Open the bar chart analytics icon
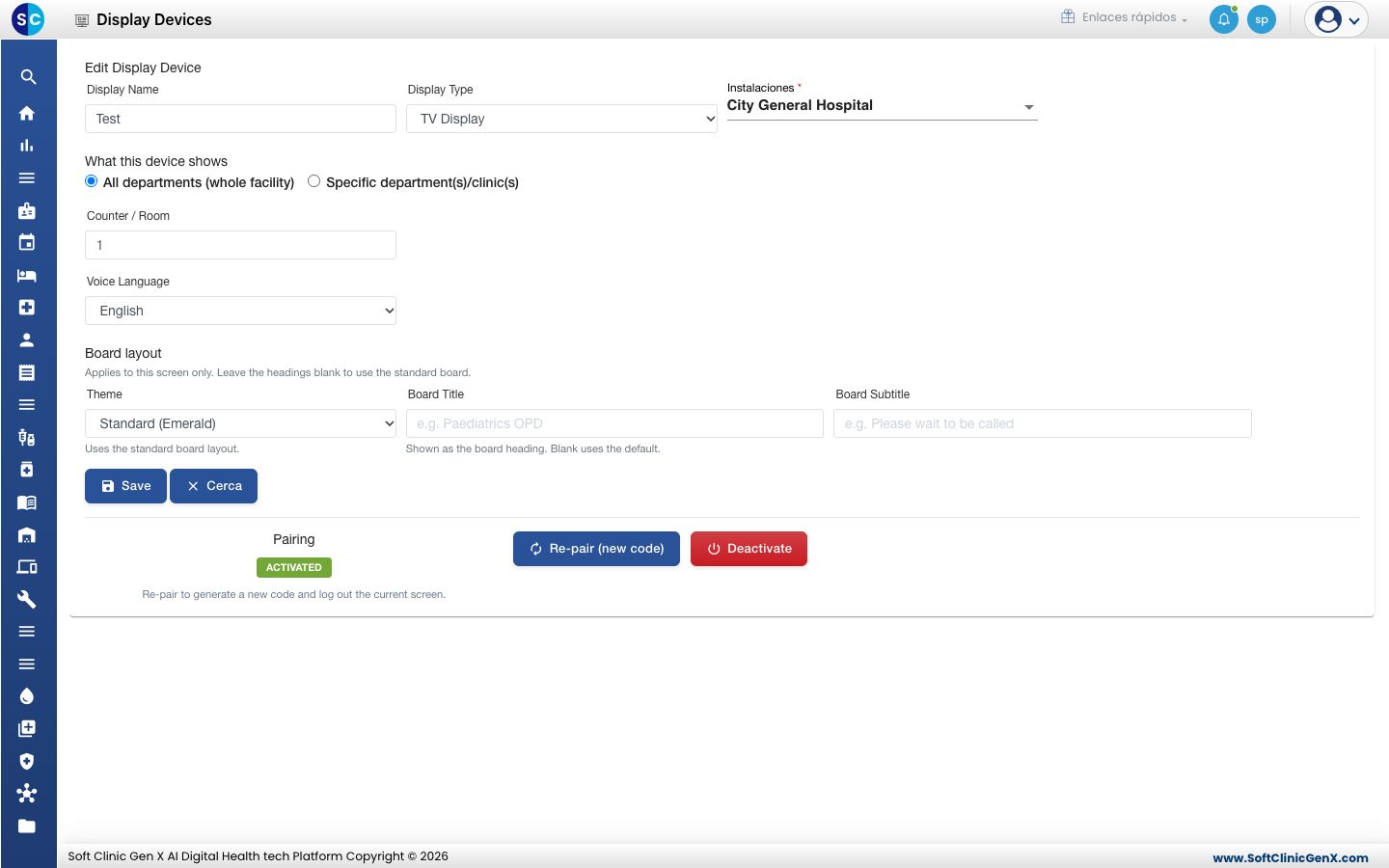The width and height of the screenshot is (1389, 868). 27,146
